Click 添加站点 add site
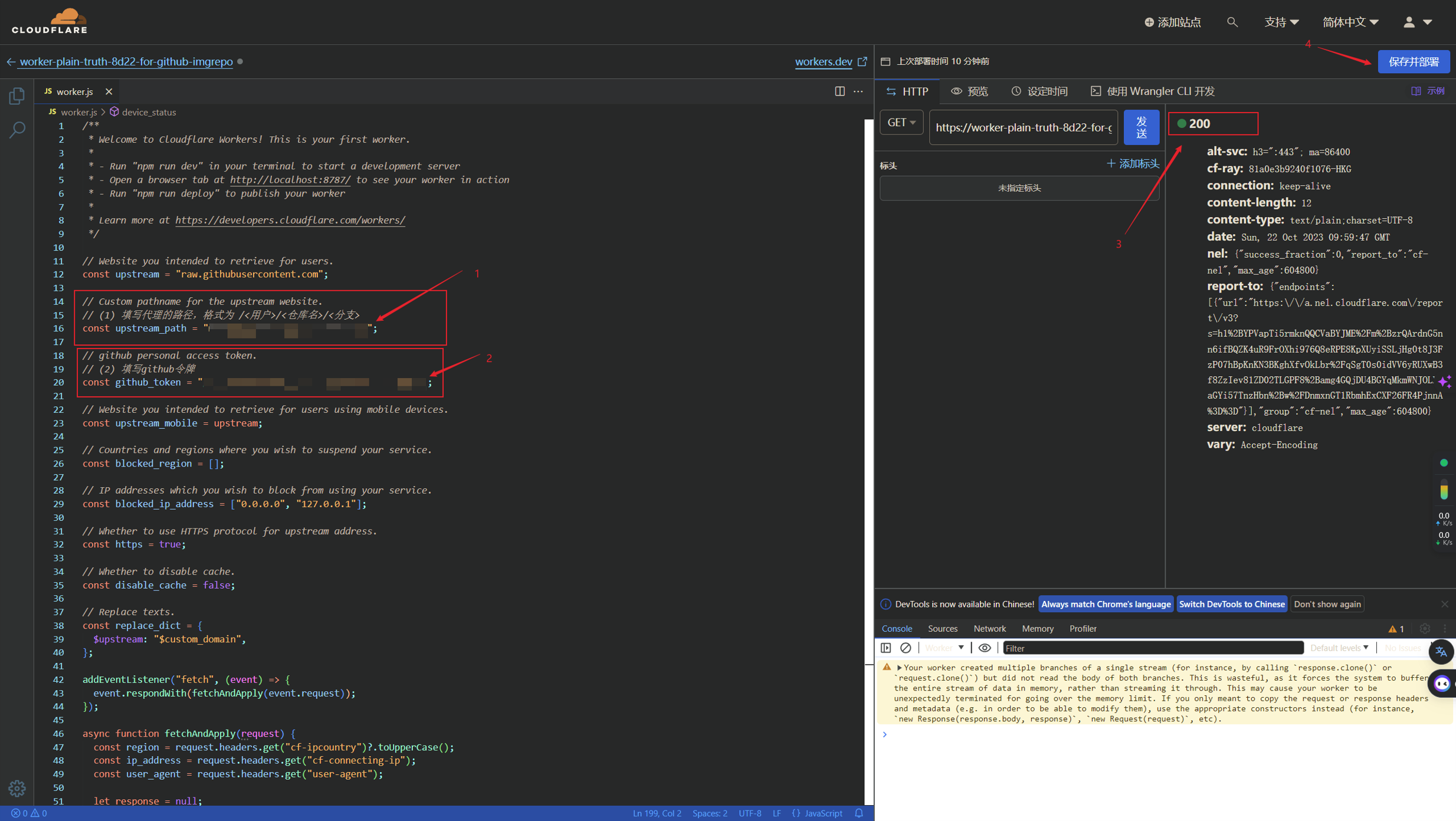 click(x=1173, y=22)
